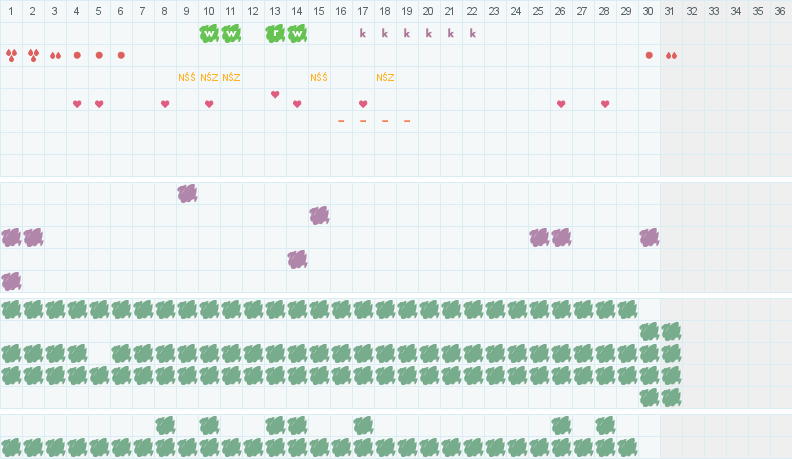Select the green 'w' marker on day 10

209,34
